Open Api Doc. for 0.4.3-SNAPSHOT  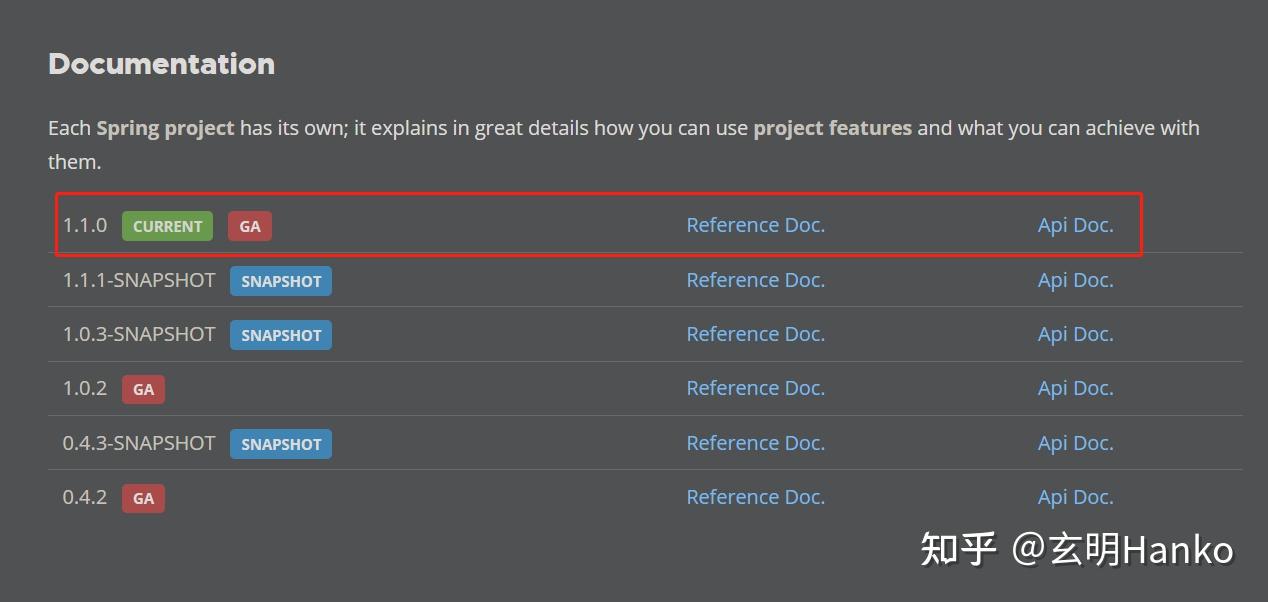point(1075,444)
